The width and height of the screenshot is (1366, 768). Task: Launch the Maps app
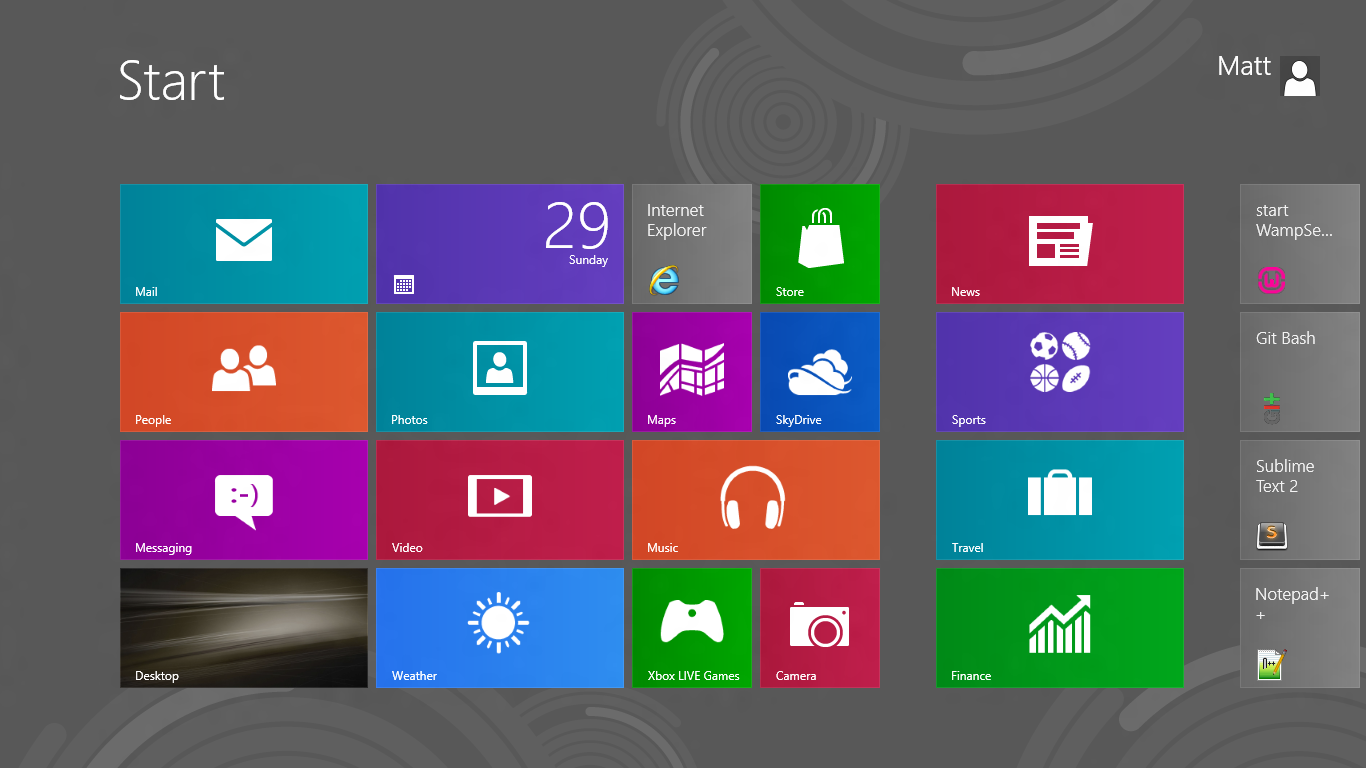pos(691,371)
